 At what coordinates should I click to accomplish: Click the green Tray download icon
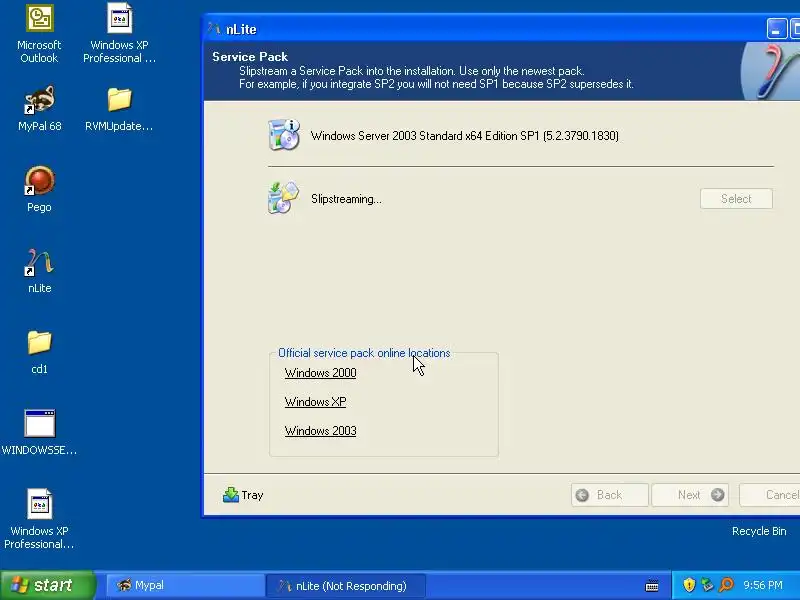[231, 494]
